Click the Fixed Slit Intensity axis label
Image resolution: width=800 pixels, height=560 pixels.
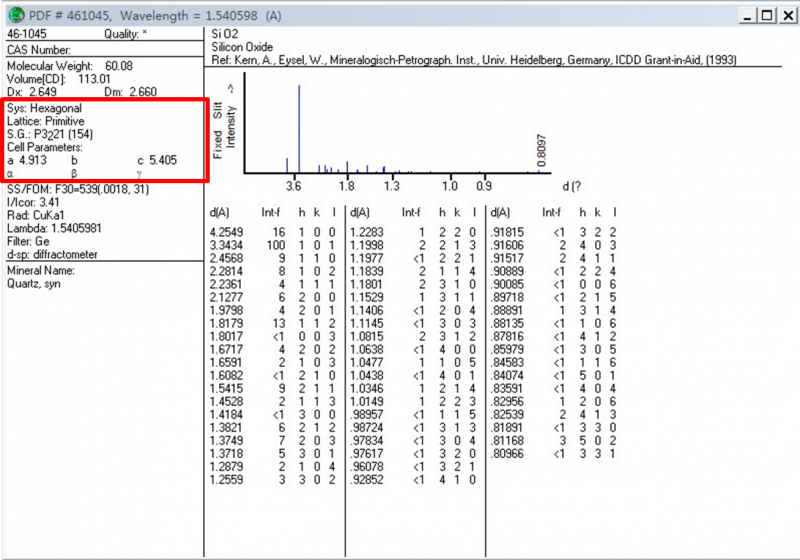coord(224,122)
